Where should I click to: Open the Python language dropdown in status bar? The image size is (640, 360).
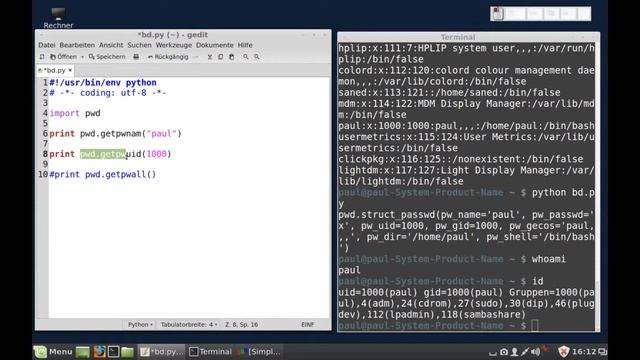[140, 324]
